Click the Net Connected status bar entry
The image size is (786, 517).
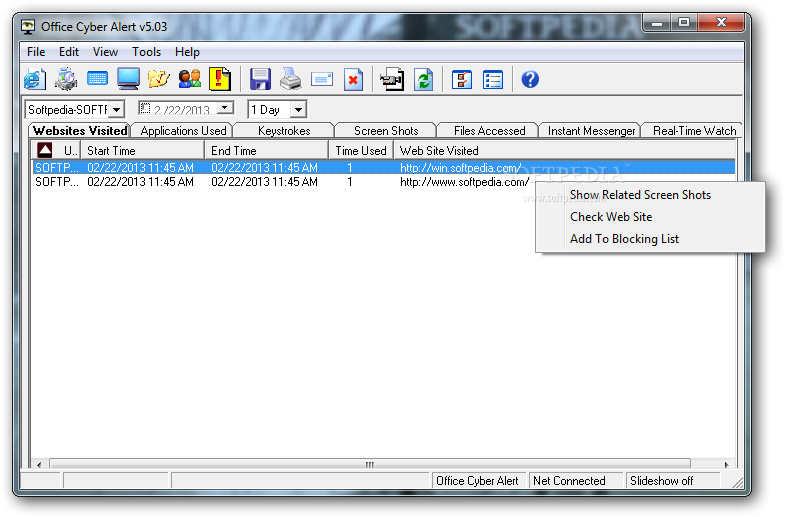click(x=576, y=480)
